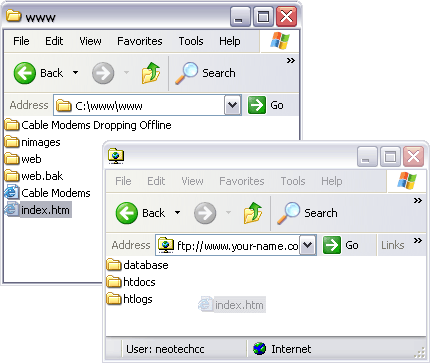
Task: Open address dropdown next to C:\www\www
Action: point(233,105)
